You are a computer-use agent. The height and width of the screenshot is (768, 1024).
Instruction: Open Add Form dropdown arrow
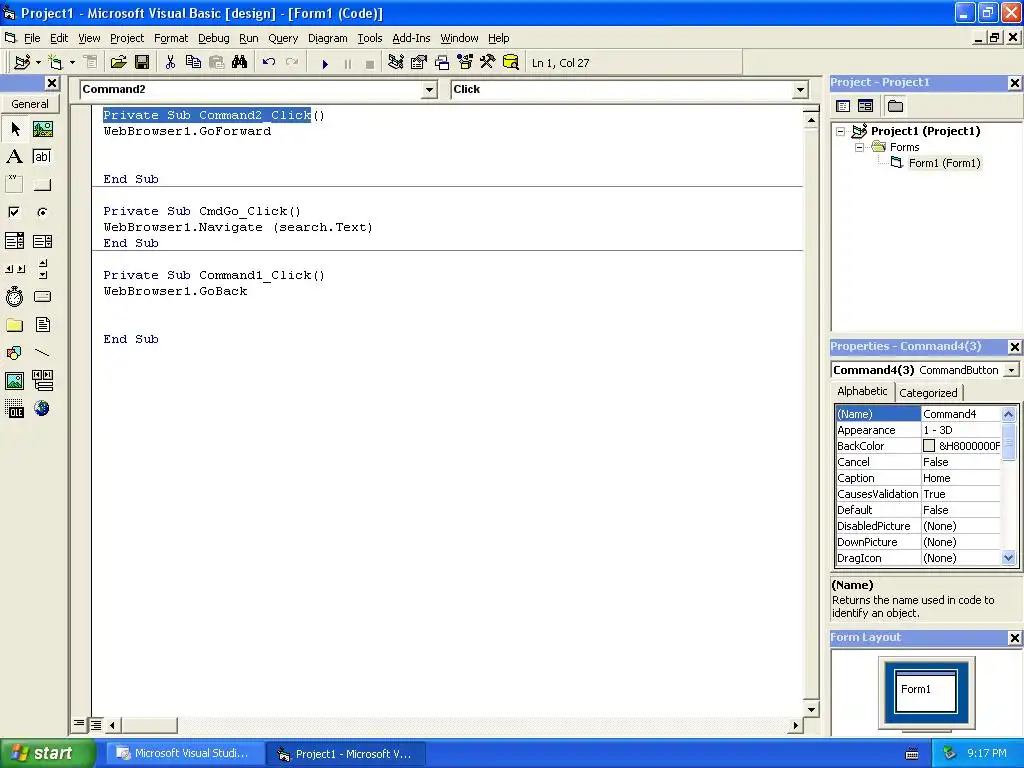(x=72, y=63)
